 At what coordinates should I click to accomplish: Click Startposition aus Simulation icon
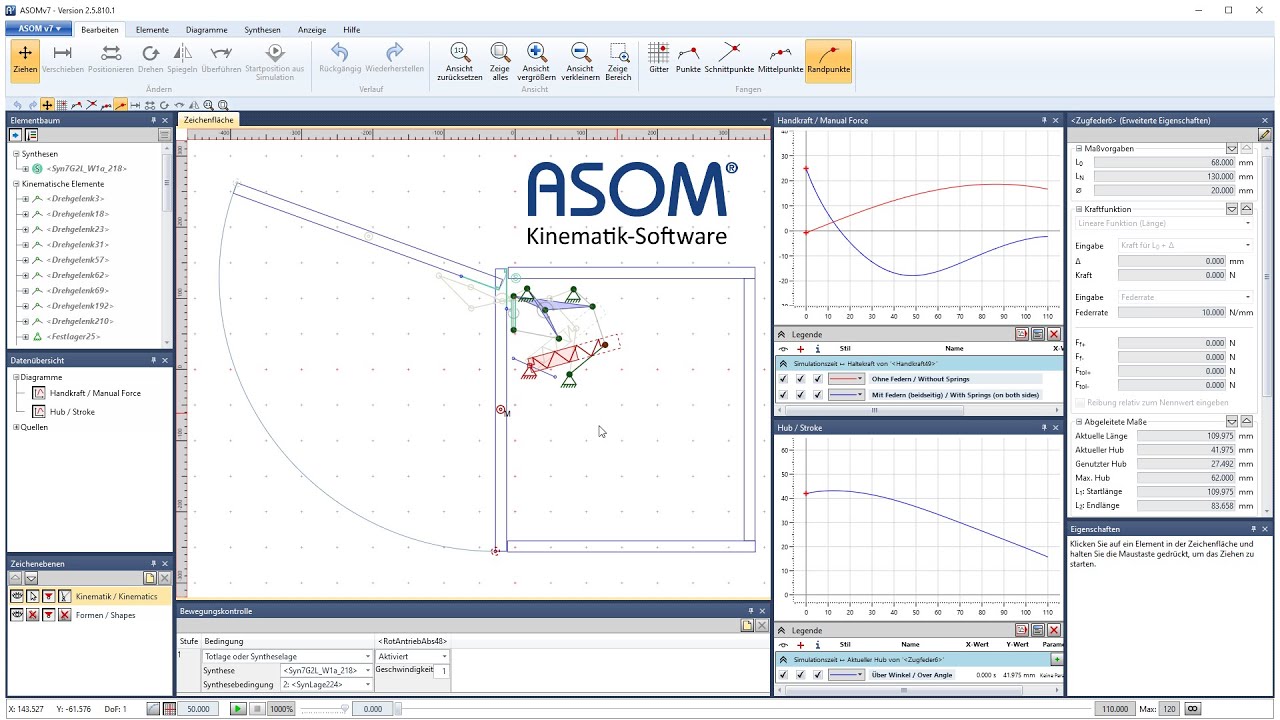point(275,61)
